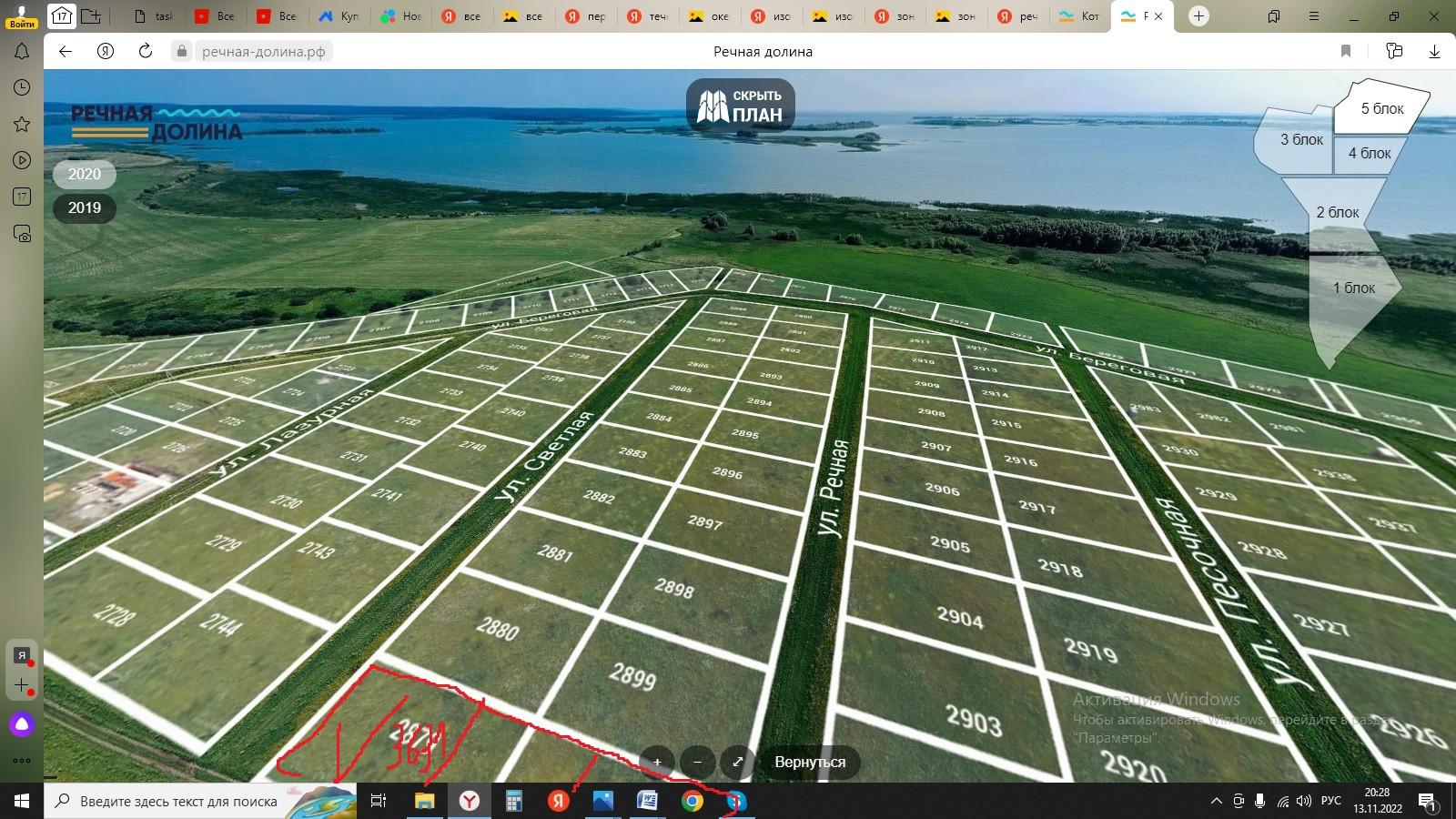The image size is (1456, 819).
Task: Select plot 2919 on the plan
Action: (1090, 651)
